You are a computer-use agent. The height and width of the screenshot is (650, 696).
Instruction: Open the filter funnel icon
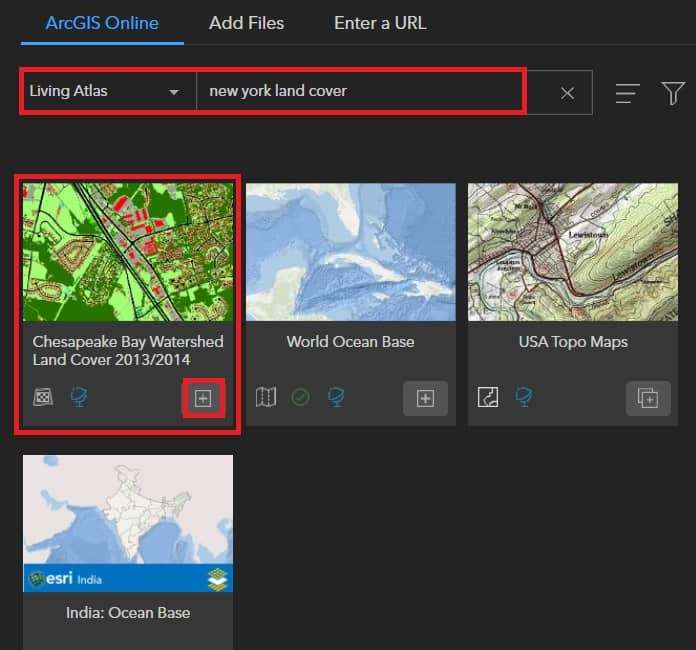tap(673, 93)
